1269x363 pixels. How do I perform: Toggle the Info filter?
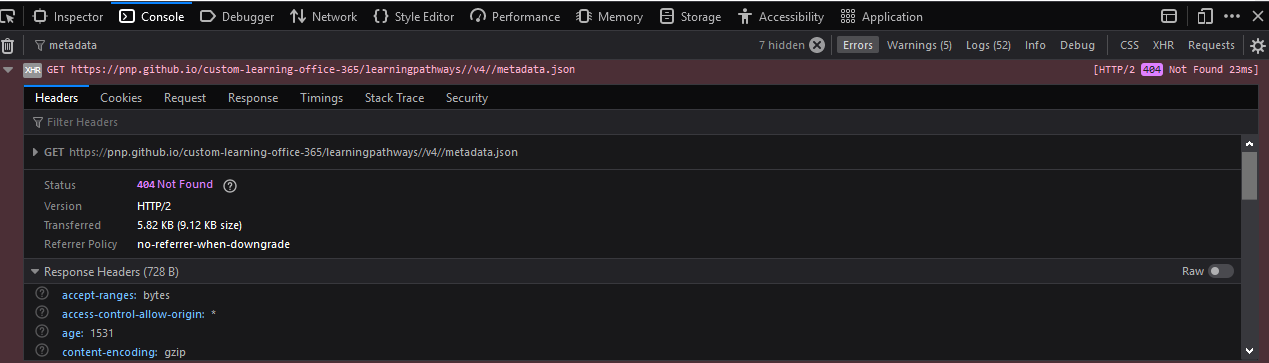1035,45
